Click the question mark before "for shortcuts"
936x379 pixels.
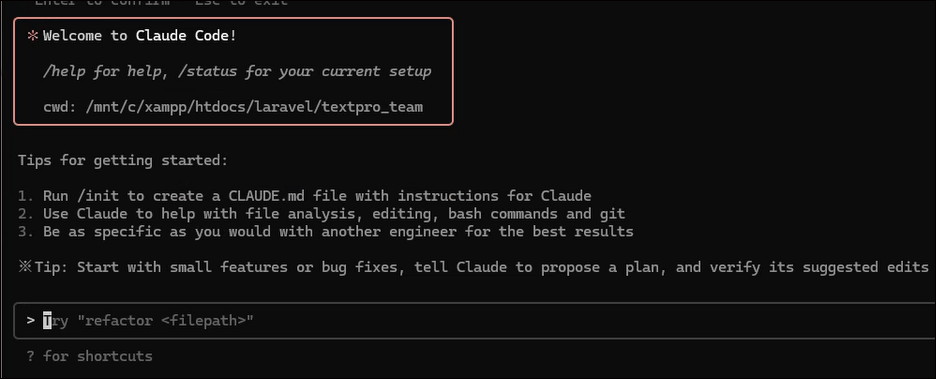point(30,356)
